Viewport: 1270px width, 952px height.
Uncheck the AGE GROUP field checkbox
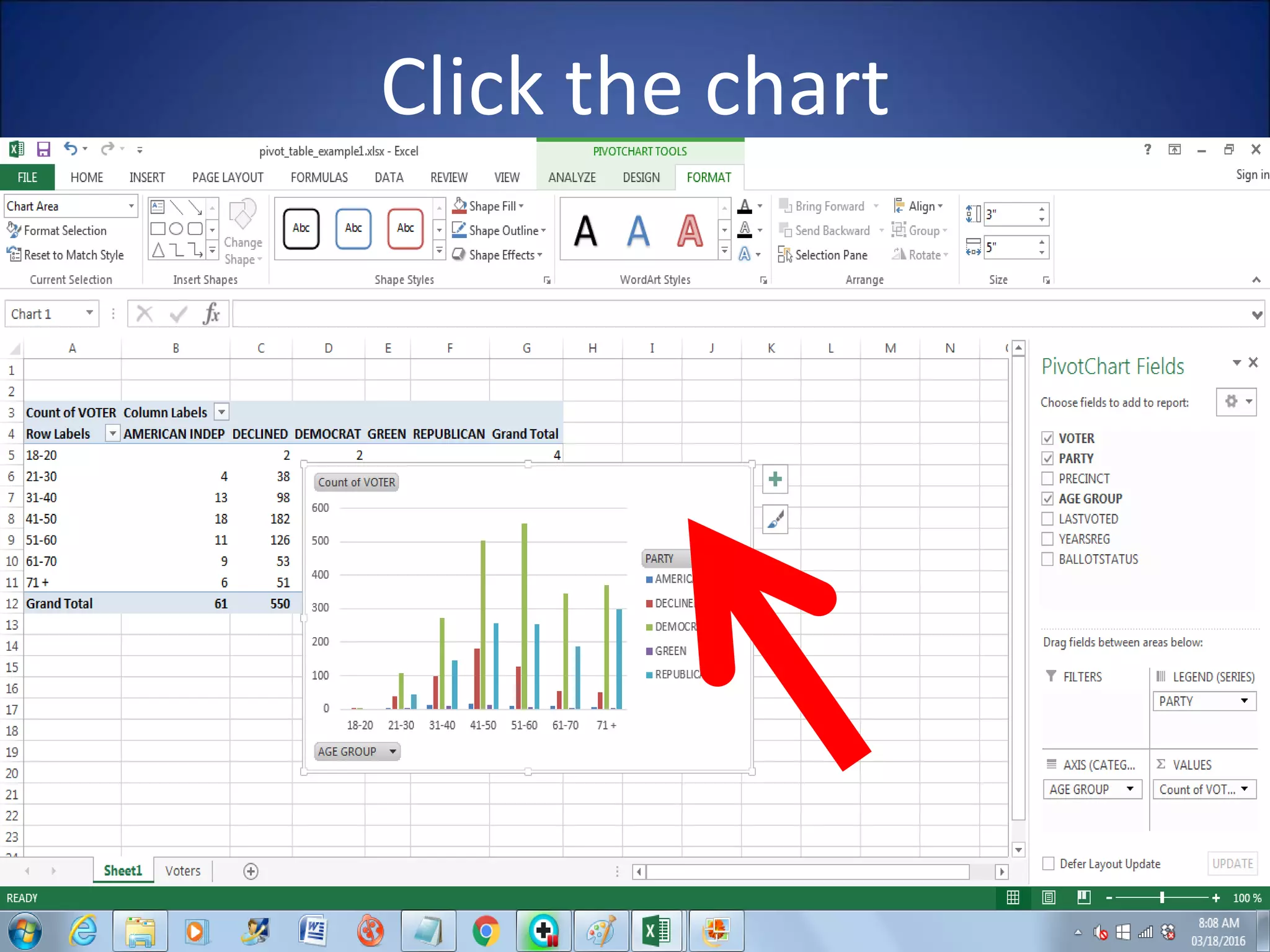coord(1048,498)
